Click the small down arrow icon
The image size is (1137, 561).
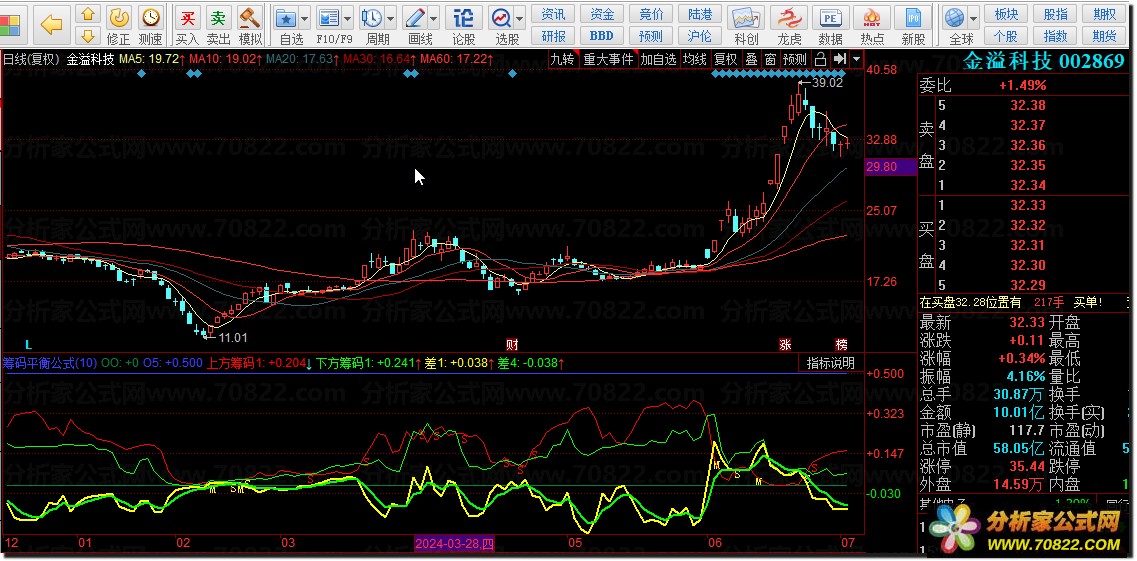pyautogui.click(x=88, y=34)
